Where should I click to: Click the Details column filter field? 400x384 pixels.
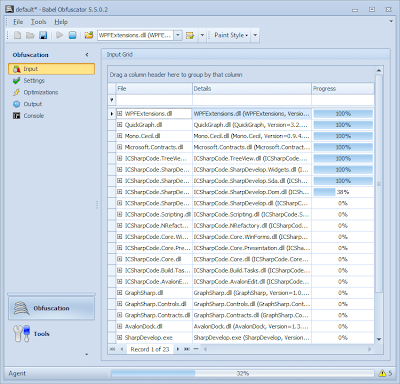(x=252, y=100)
